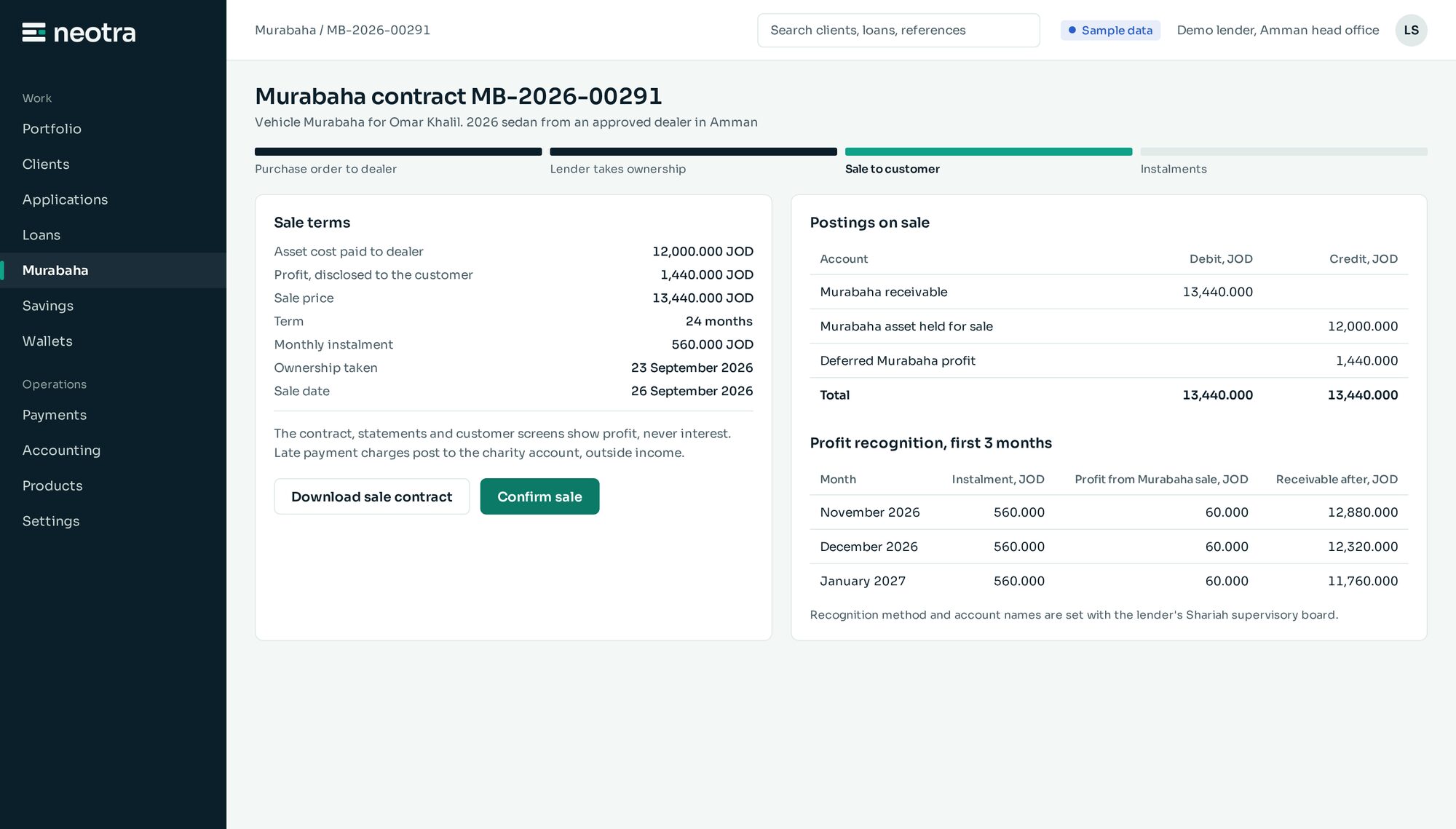1456x829 pixels.
Task: Click Profit from Murabaha sale column header
Action: point(1161,480)
